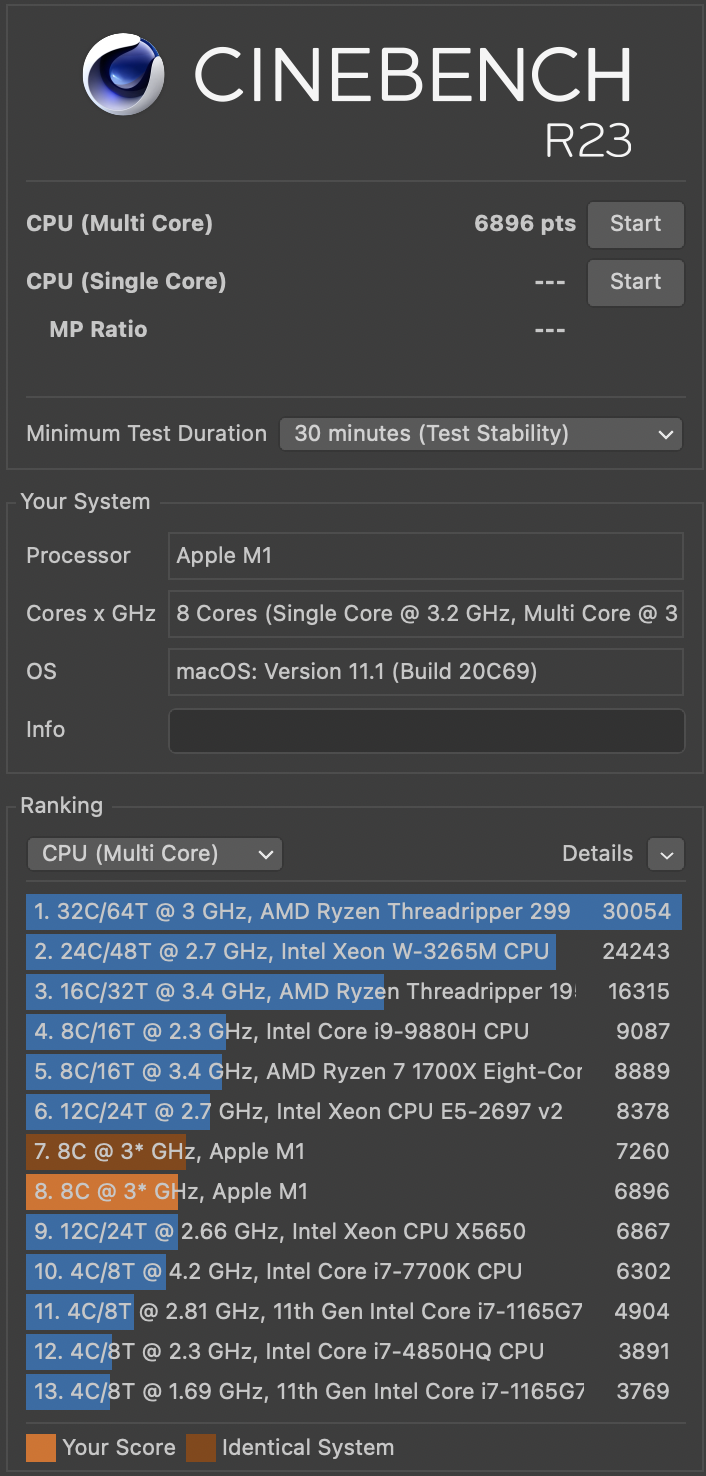Image resolution: width=706 pixels, height=1476 pixels.
Task: Start the CPU Multi Core test
Action: pos(635,224)
